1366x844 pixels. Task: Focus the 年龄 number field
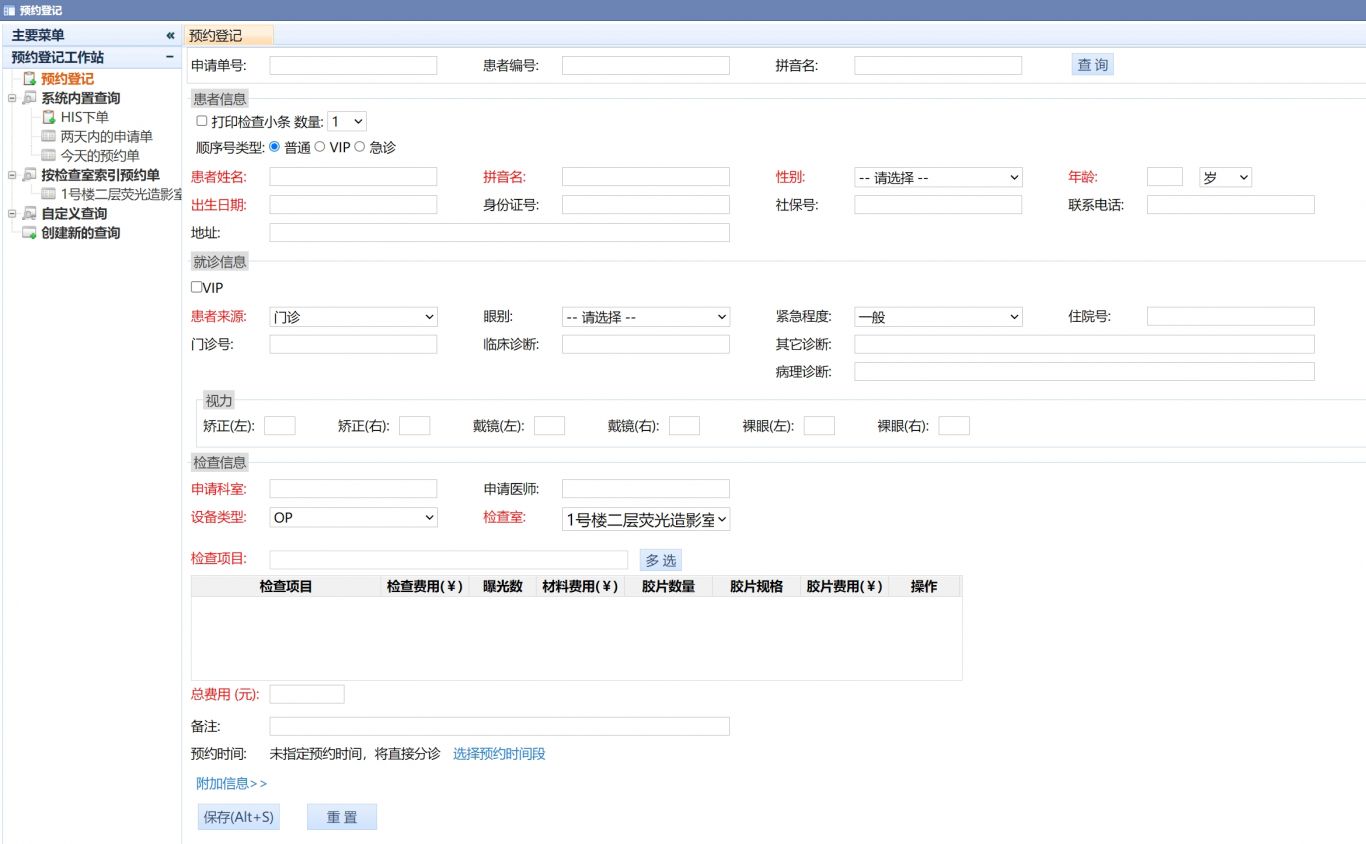(1164, 177)
